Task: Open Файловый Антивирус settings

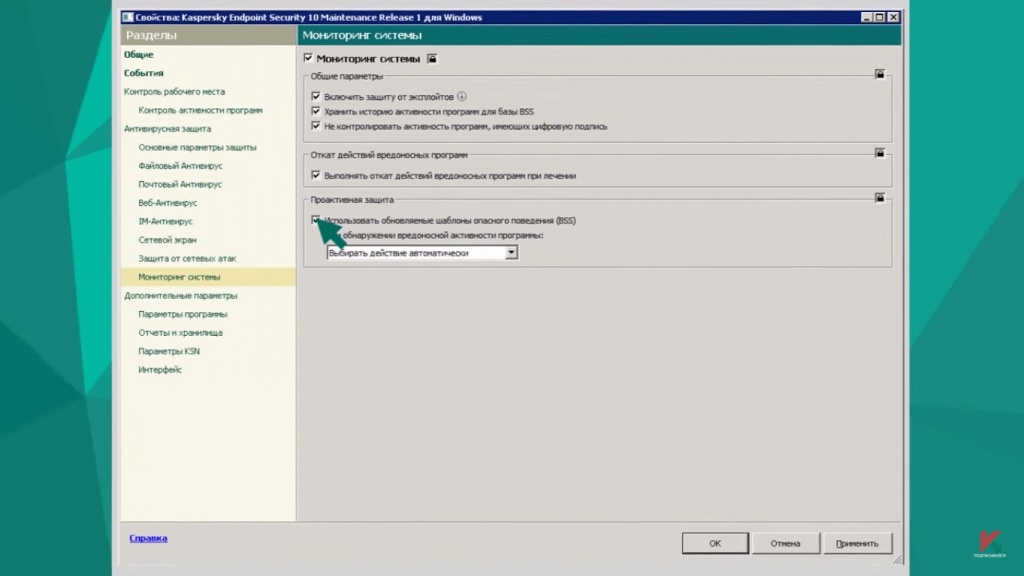Action: [x=180, y=166]
